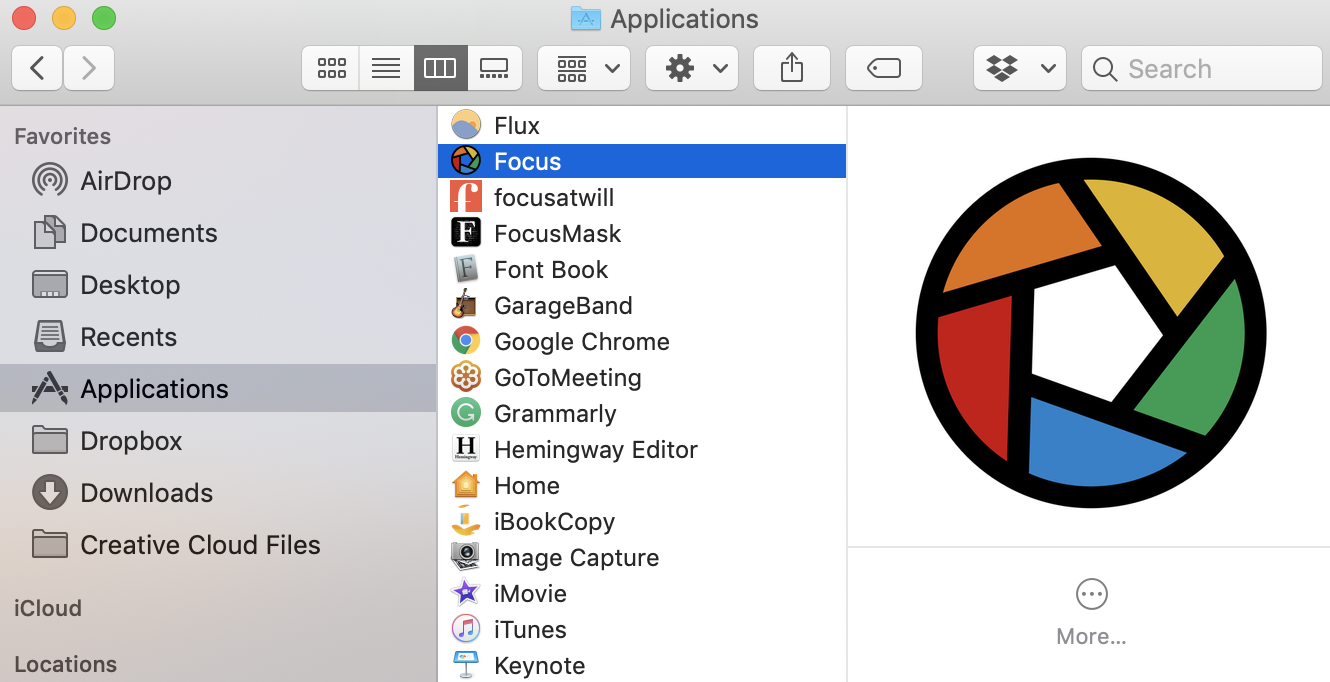This screenshot has width=1330, height=682.
Task: Open Downloads in the sidebar
Action: [218, 493]
